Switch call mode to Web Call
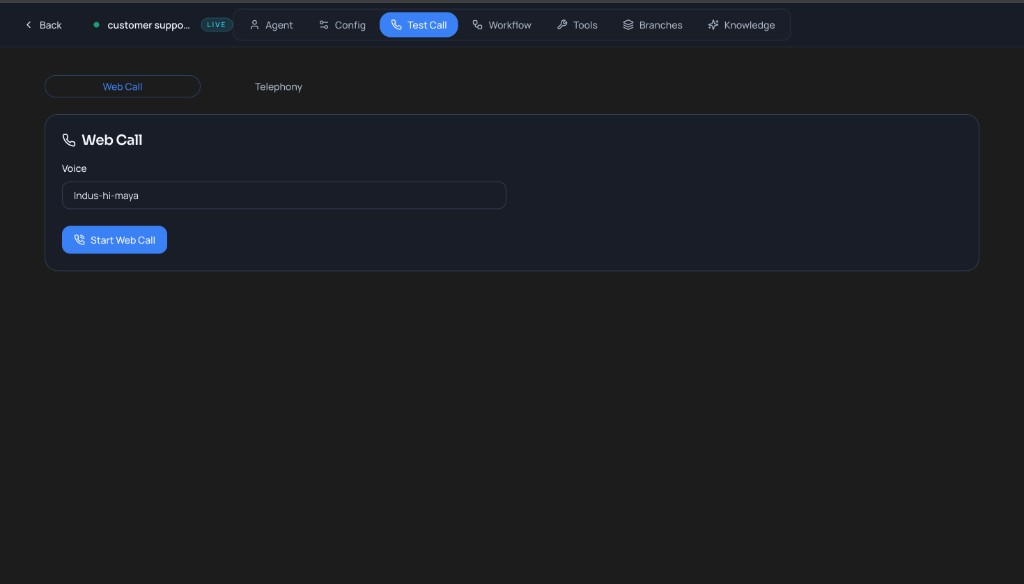The image size is (1024, 584). click(x=122, y=87)
